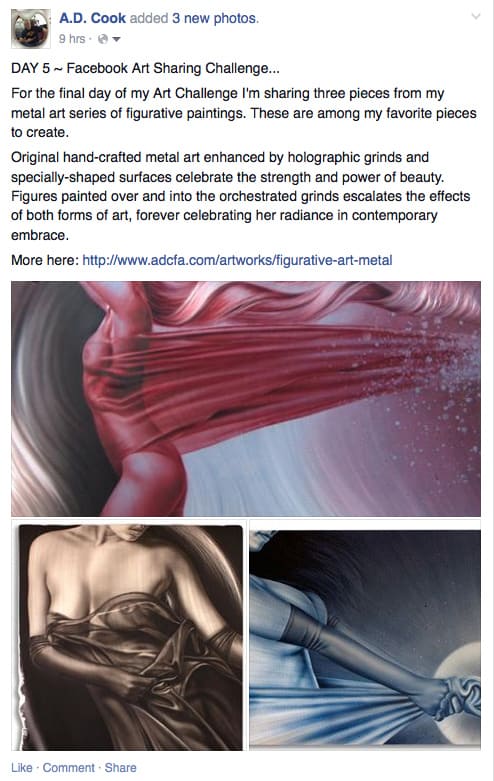The width and height of the screenshot is (494, 781).
Task: Click the "DAY 5 ~ Facebook Art Sharing Challenge" text
Action: click(x=145, y=68)
